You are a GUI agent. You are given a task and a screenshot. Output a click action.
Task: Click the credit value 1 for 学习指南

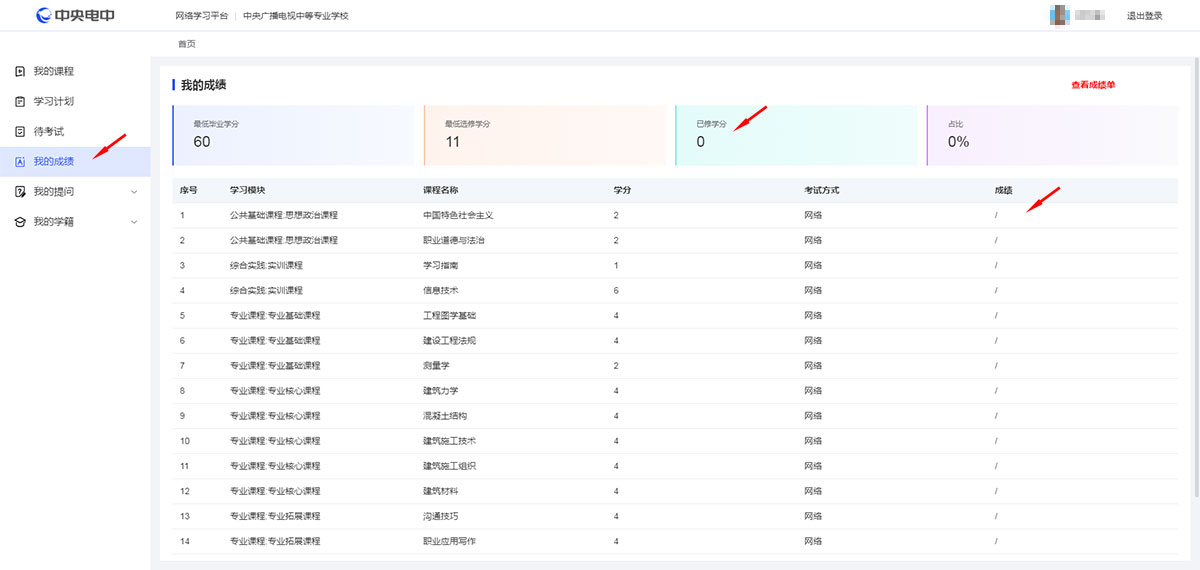pos(616,265)
